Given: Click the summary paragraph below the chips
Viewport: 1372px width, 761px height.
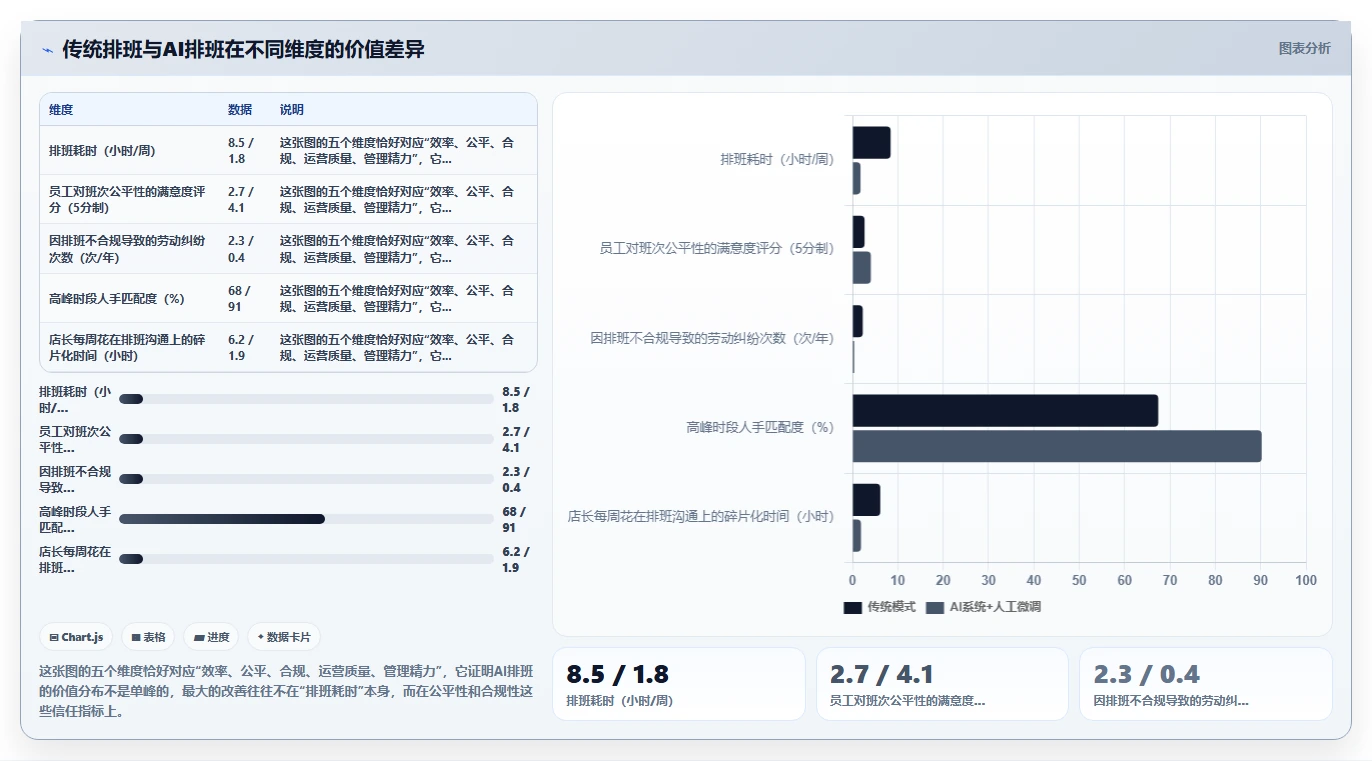Looking at the screenshot, I should 287,691.
